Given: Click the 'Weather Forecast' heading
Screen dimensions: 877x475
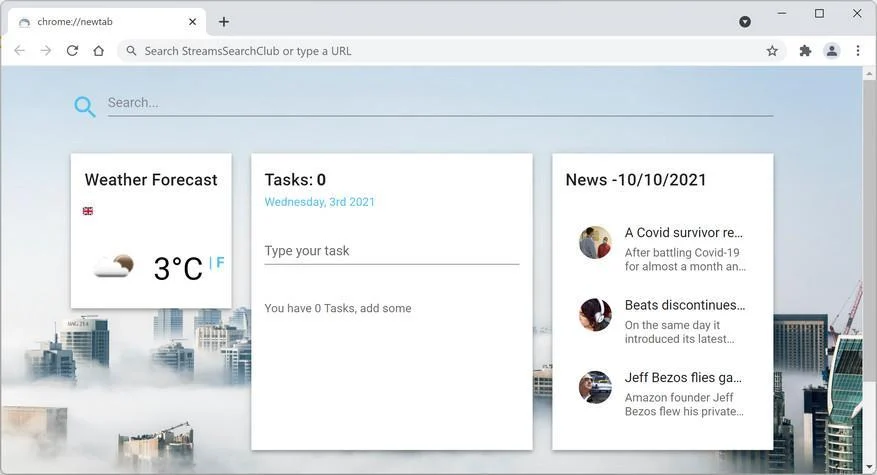Looking at the screenshot, I should [x=151, y=180].
